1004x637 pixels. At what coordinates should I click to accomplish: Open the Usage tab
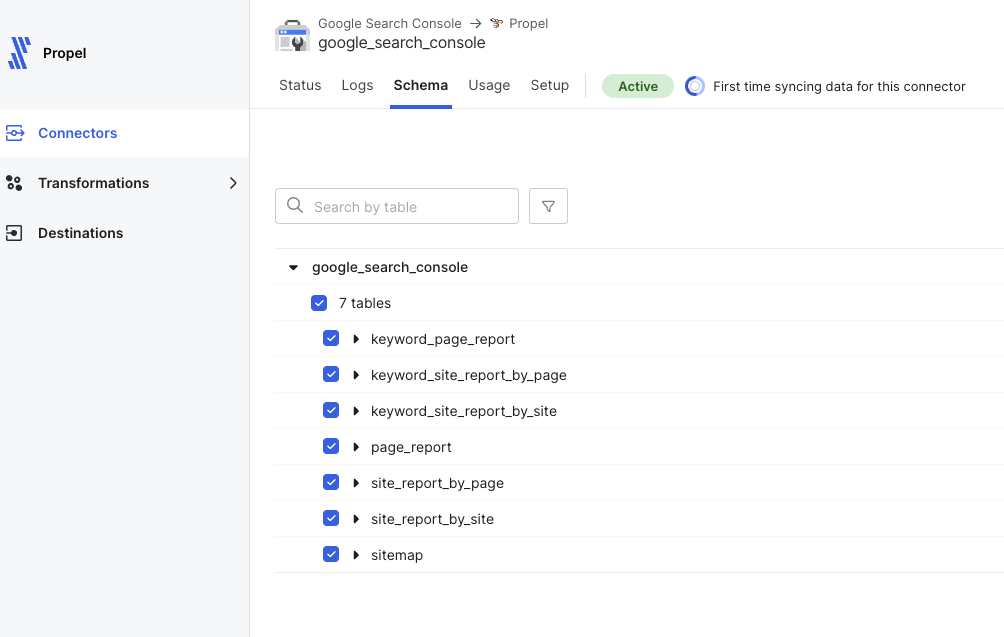pyautogui.click(x=489, y=85)
